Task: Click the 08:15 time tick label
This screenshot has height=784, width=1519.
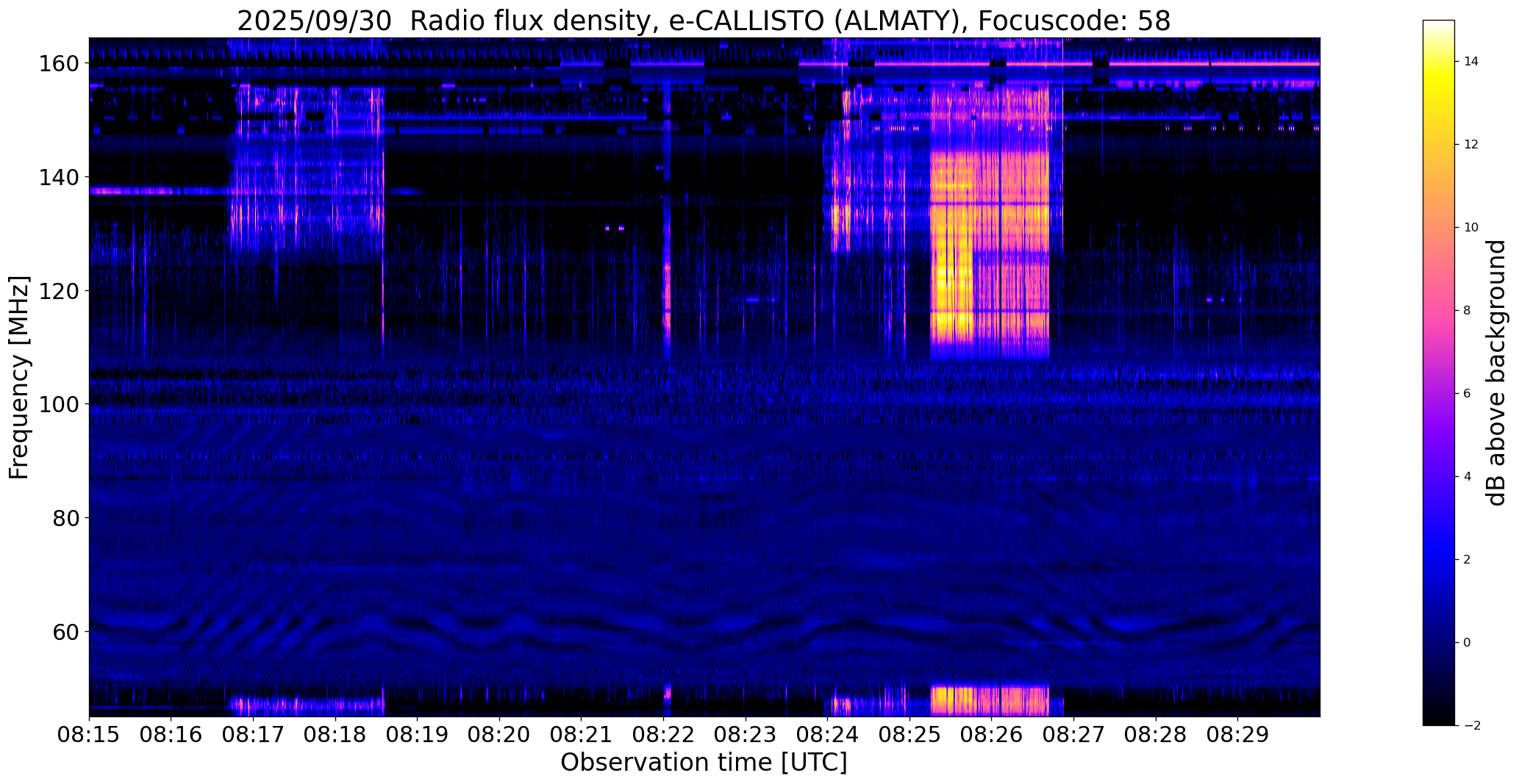Action: point(90,736)
